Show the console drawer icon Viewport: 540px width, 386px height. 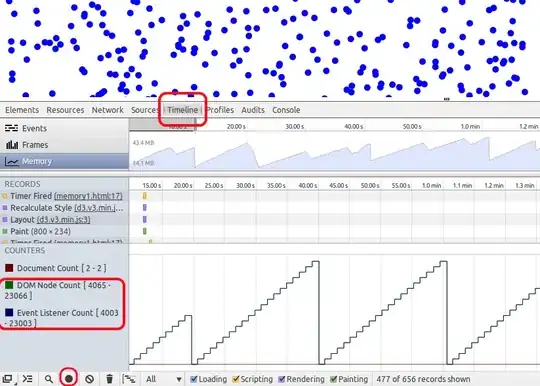coord(28,379)
